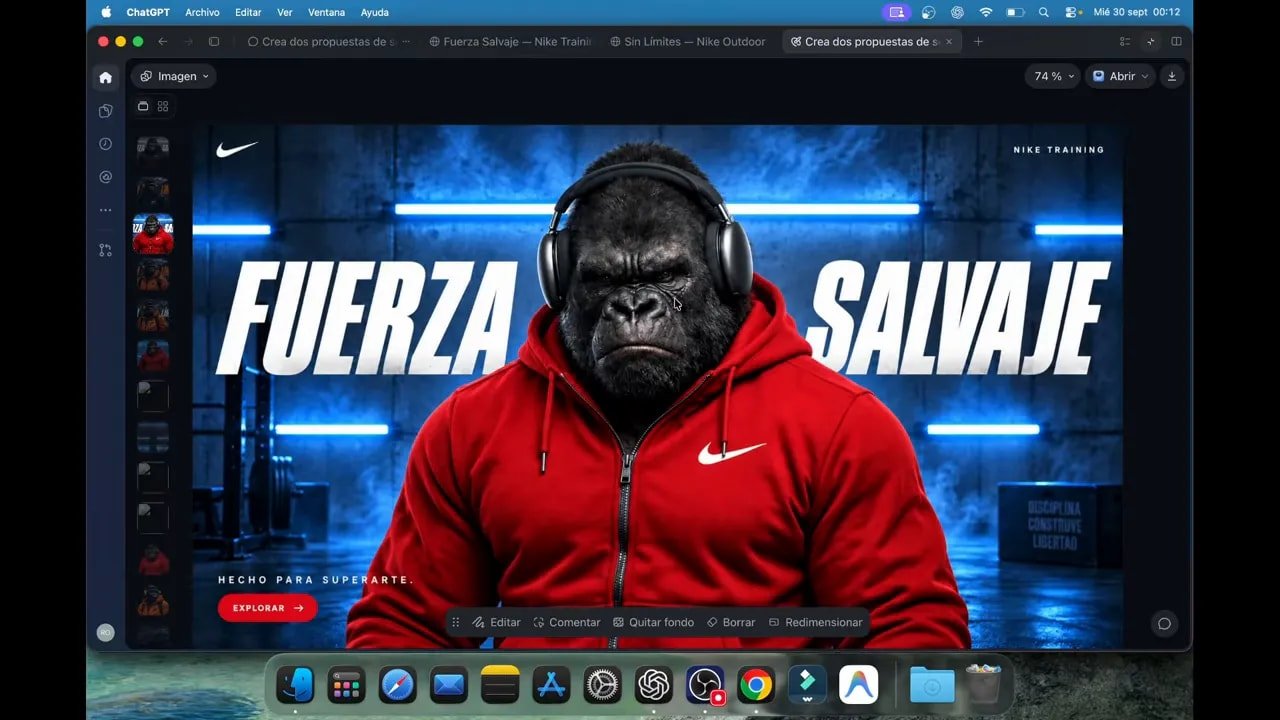The image size is (1280, 720).
Task: Go back with the left arrow button
Action: (163, 41)
